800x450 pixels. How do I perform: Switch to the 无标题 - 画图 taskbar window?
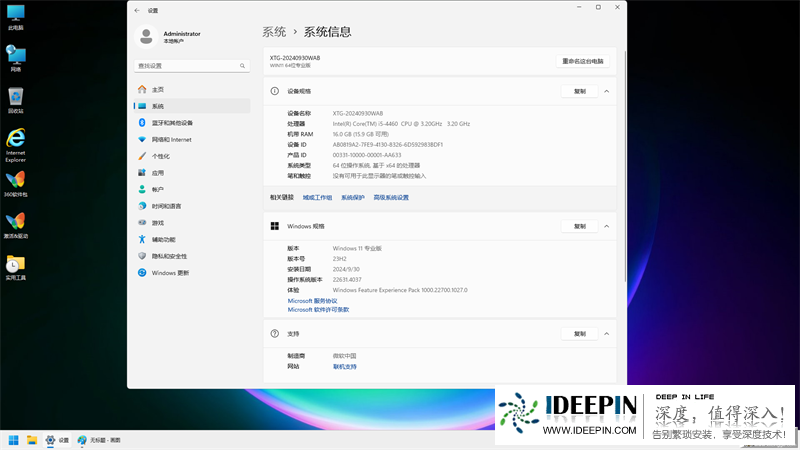click(99, 440)
